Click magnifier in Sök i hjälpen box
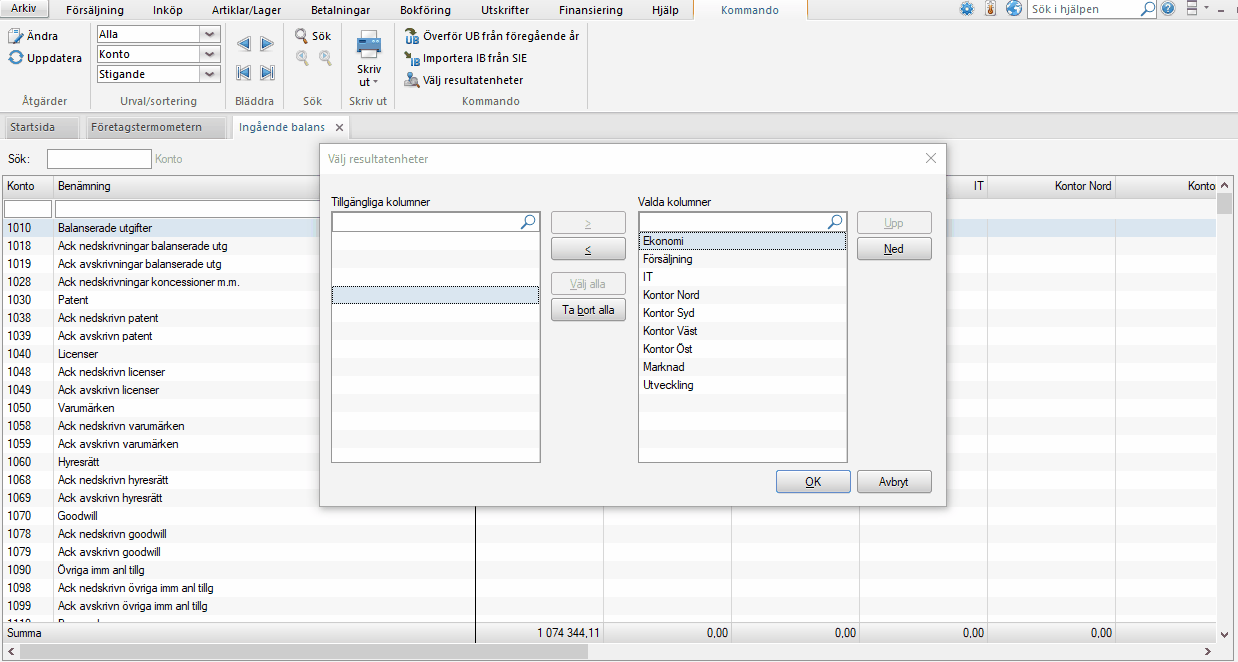The height and width of the screenshot is (662, 1238). click(x=1147, y=9)
